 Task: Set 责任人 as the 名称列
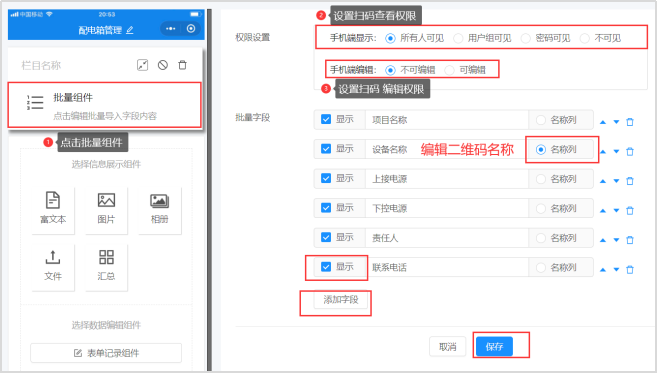[x=541, y=238]
